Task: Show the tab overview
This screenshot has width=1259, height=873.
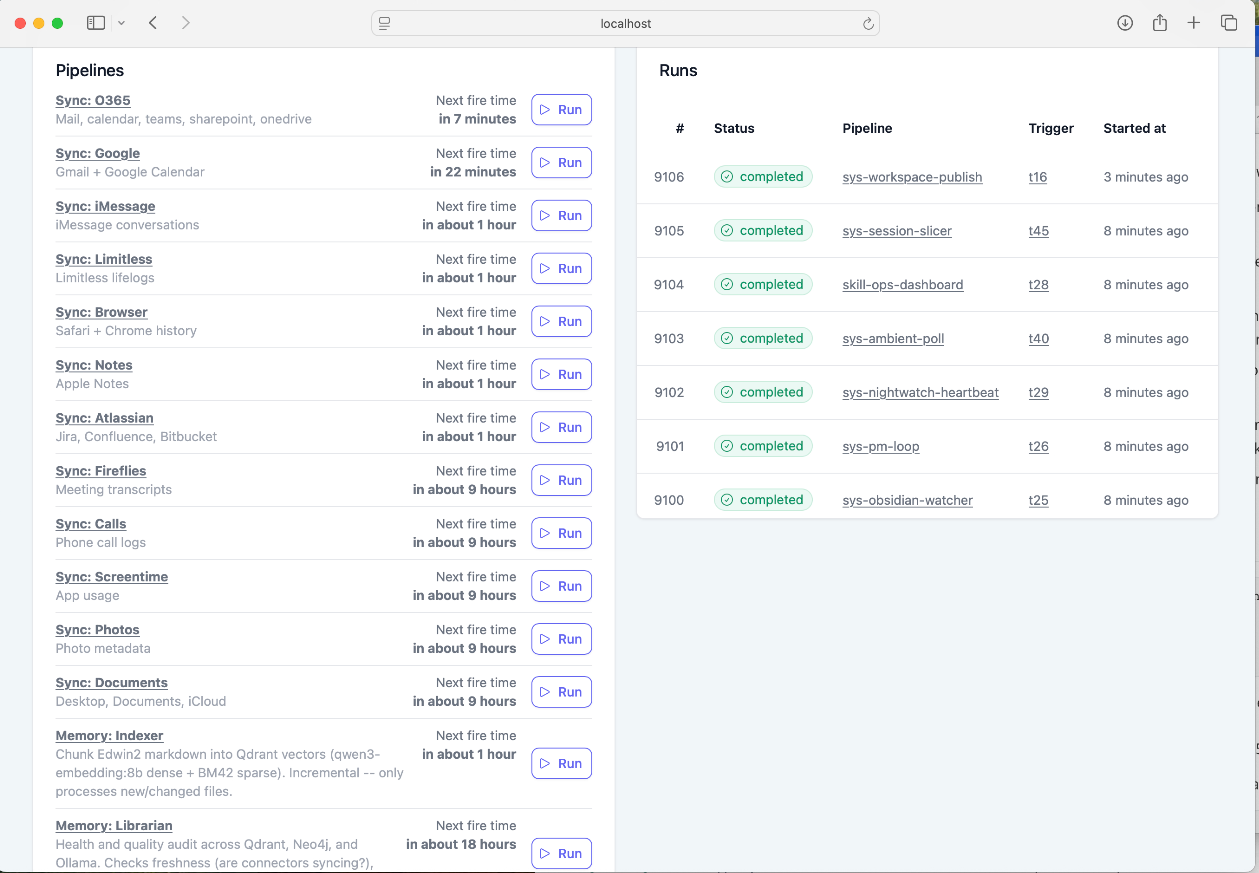Action: [1228, 22]
